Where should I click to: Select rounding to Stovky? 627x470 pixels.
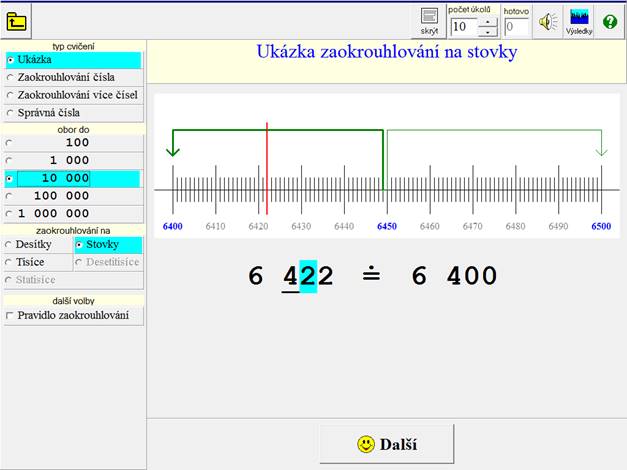pos(108,244)
